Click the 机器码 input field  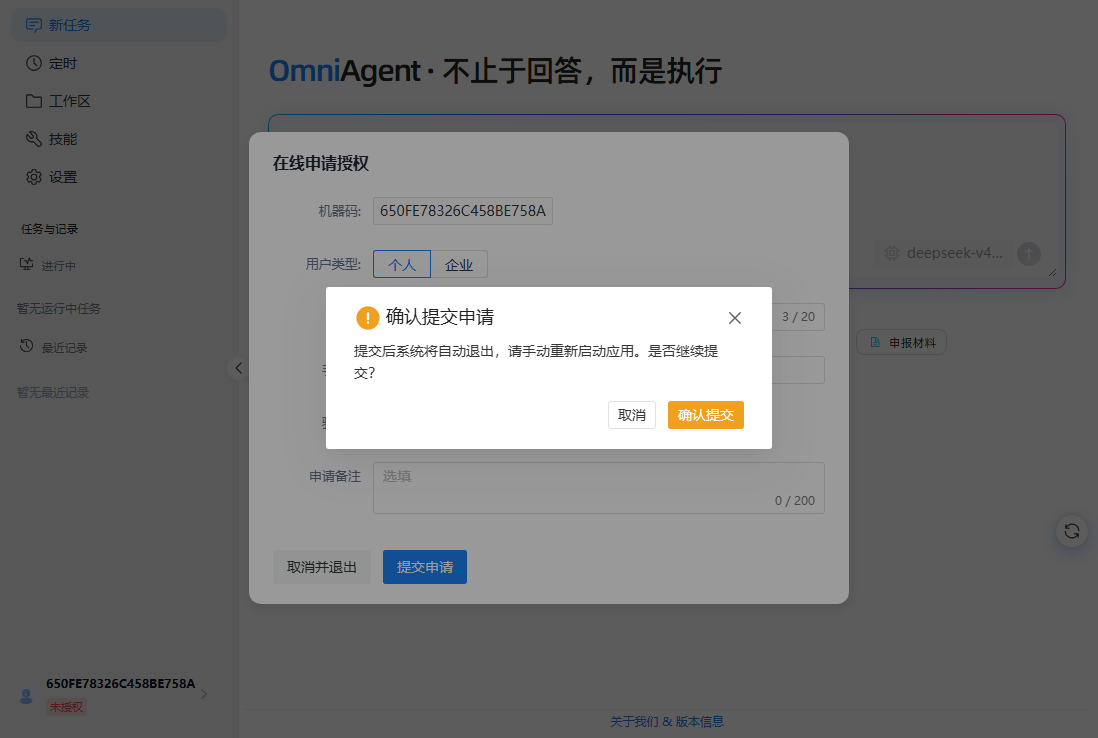tap(463, 211)
